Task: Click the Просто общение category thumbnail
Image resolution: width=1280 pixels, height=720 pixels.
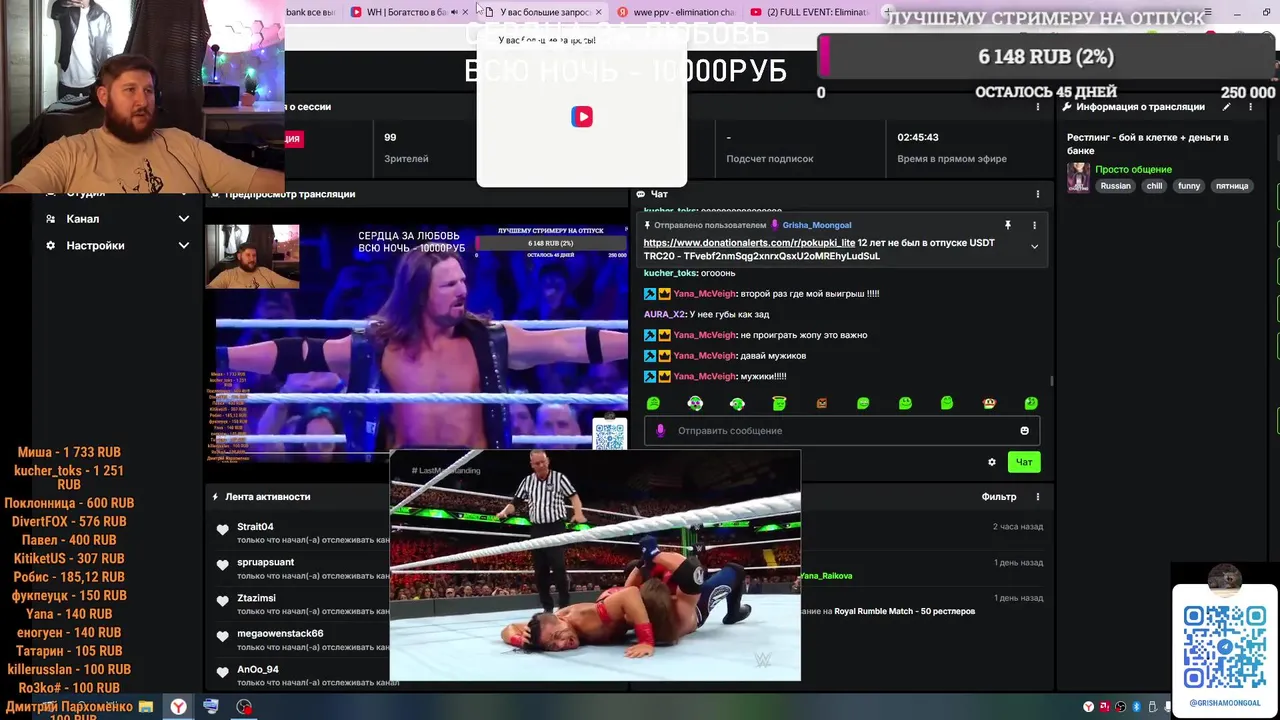Action: click(1078, 177)
